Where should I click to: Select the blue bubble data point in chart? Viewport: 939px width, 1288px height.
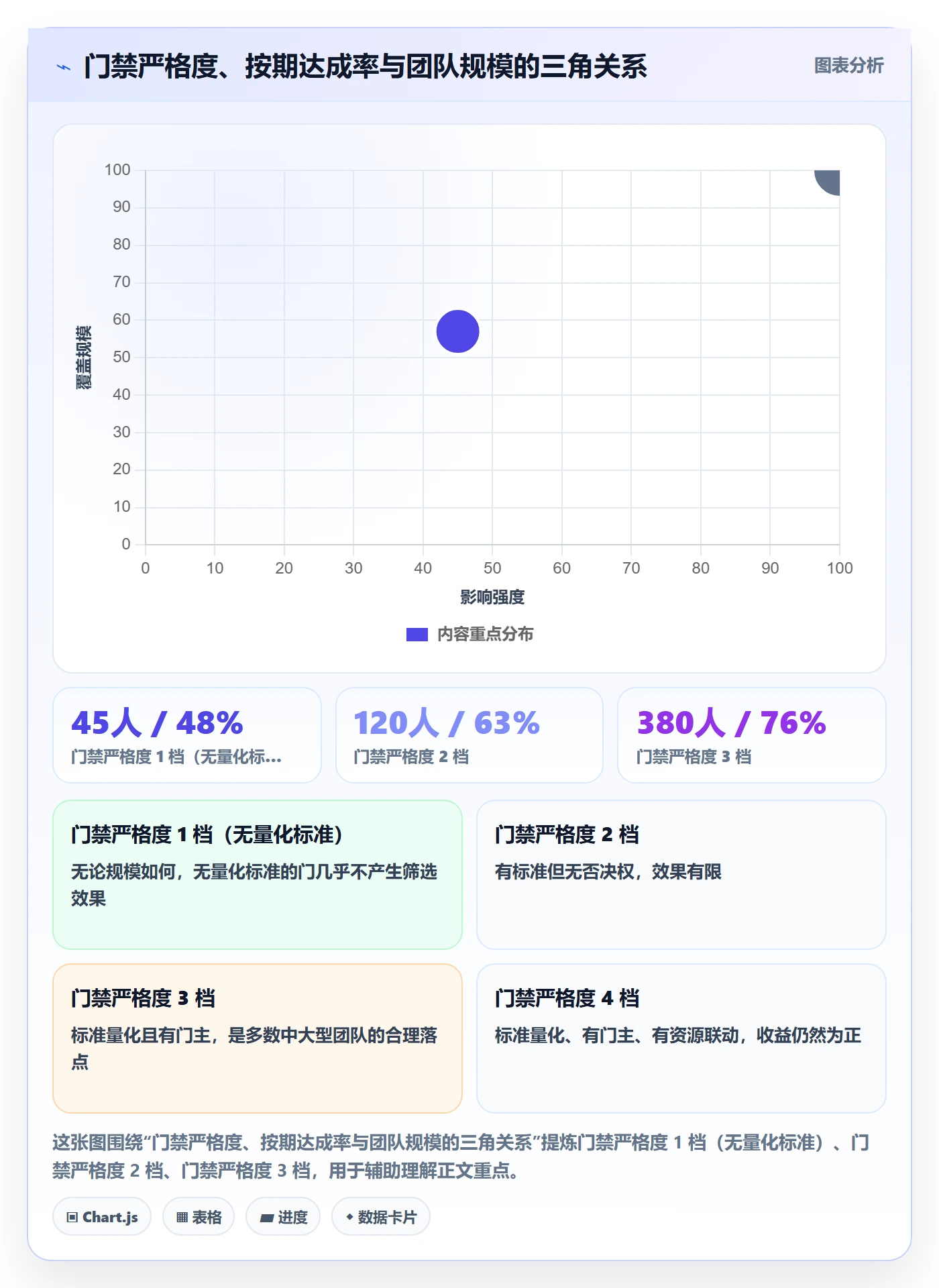(x=457, y=331)
